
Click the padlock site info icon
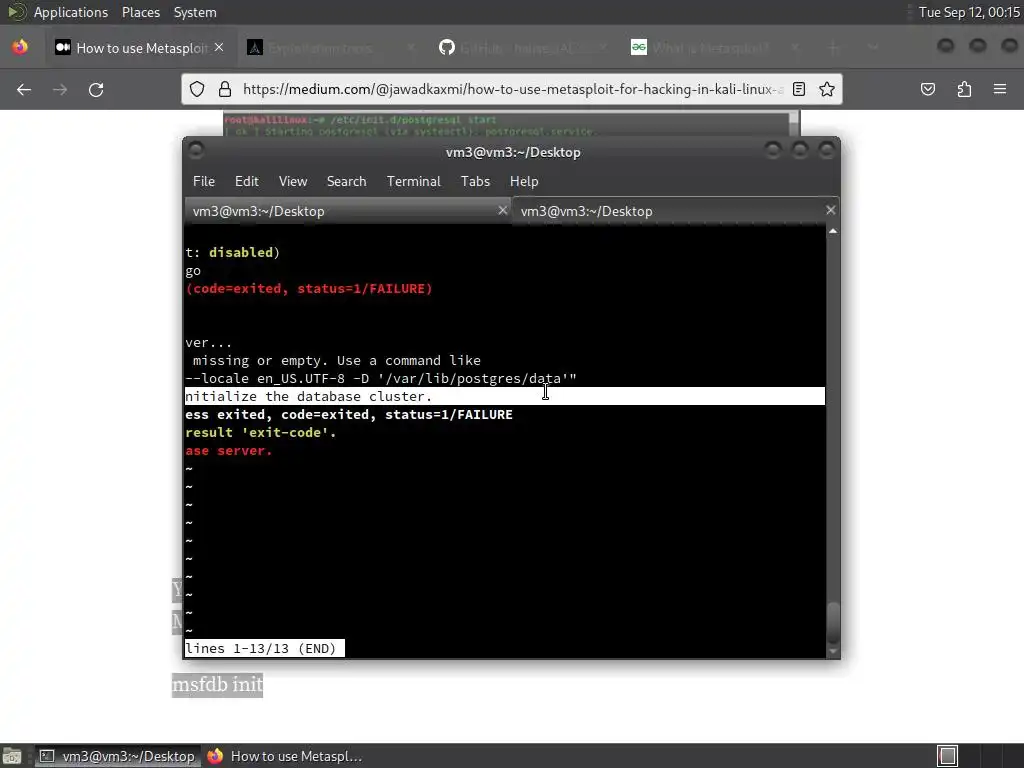225,89
